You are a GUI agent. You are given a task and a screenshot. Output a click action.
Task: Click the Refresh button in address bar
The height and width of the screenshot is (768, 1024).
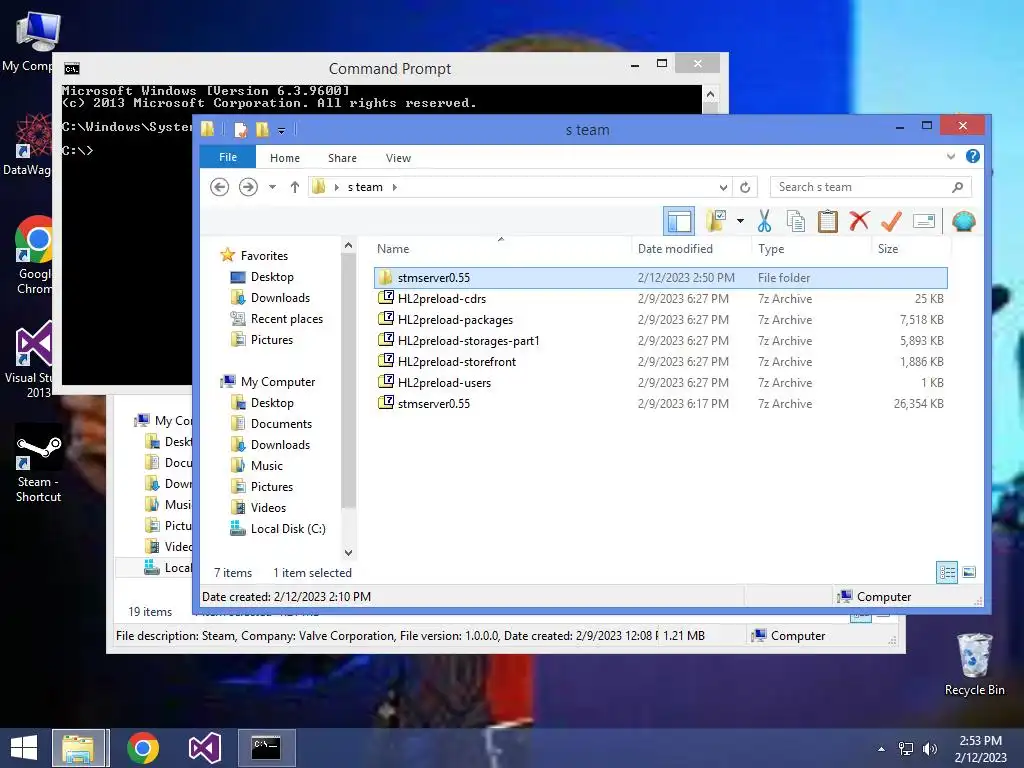pos(745,187)
